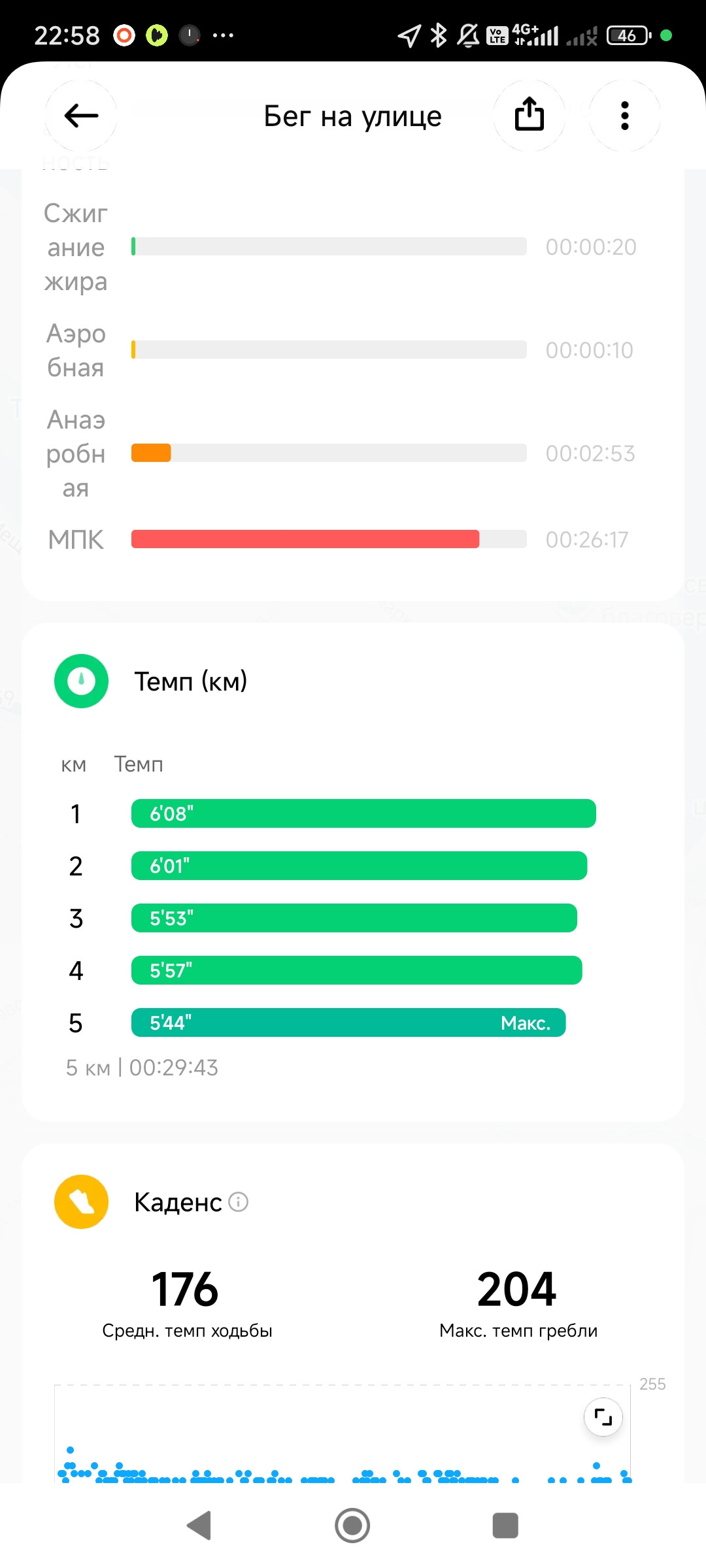706x1568 pixels.
Task: Select the kilometer 4 pace bar 5'57"
Action: (356, 970)
